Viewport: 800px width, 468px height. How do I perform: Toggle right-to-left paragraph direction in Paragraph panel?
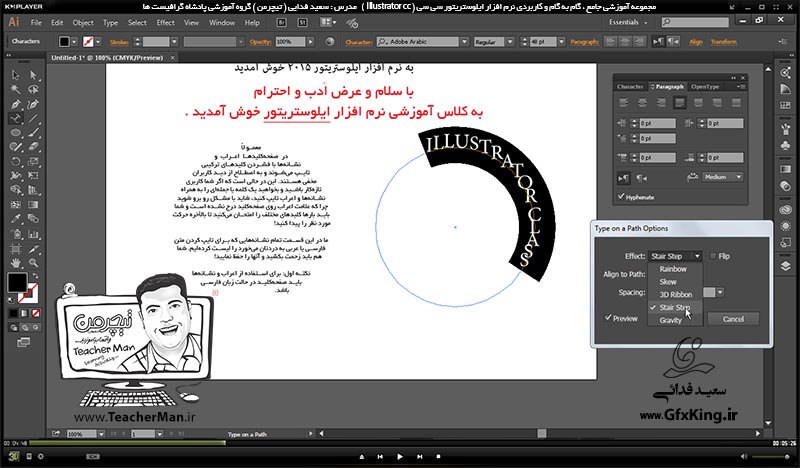(x=642, y=178)
